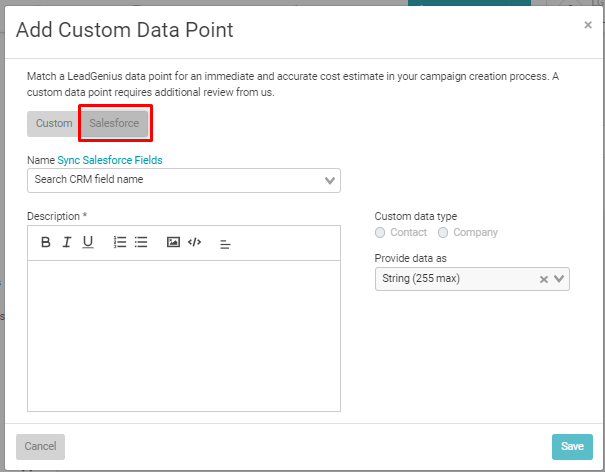
Task: Open the text alignment icon in the editor
Action: pos(225,244)
